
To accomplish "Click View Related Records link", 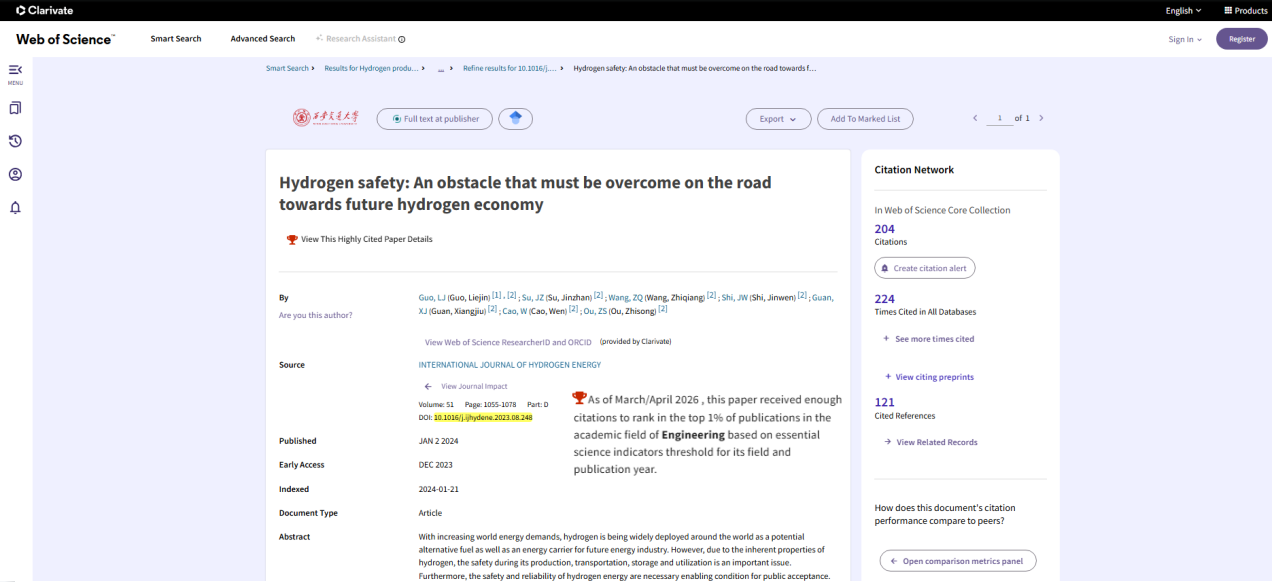I will click(931, 442).
